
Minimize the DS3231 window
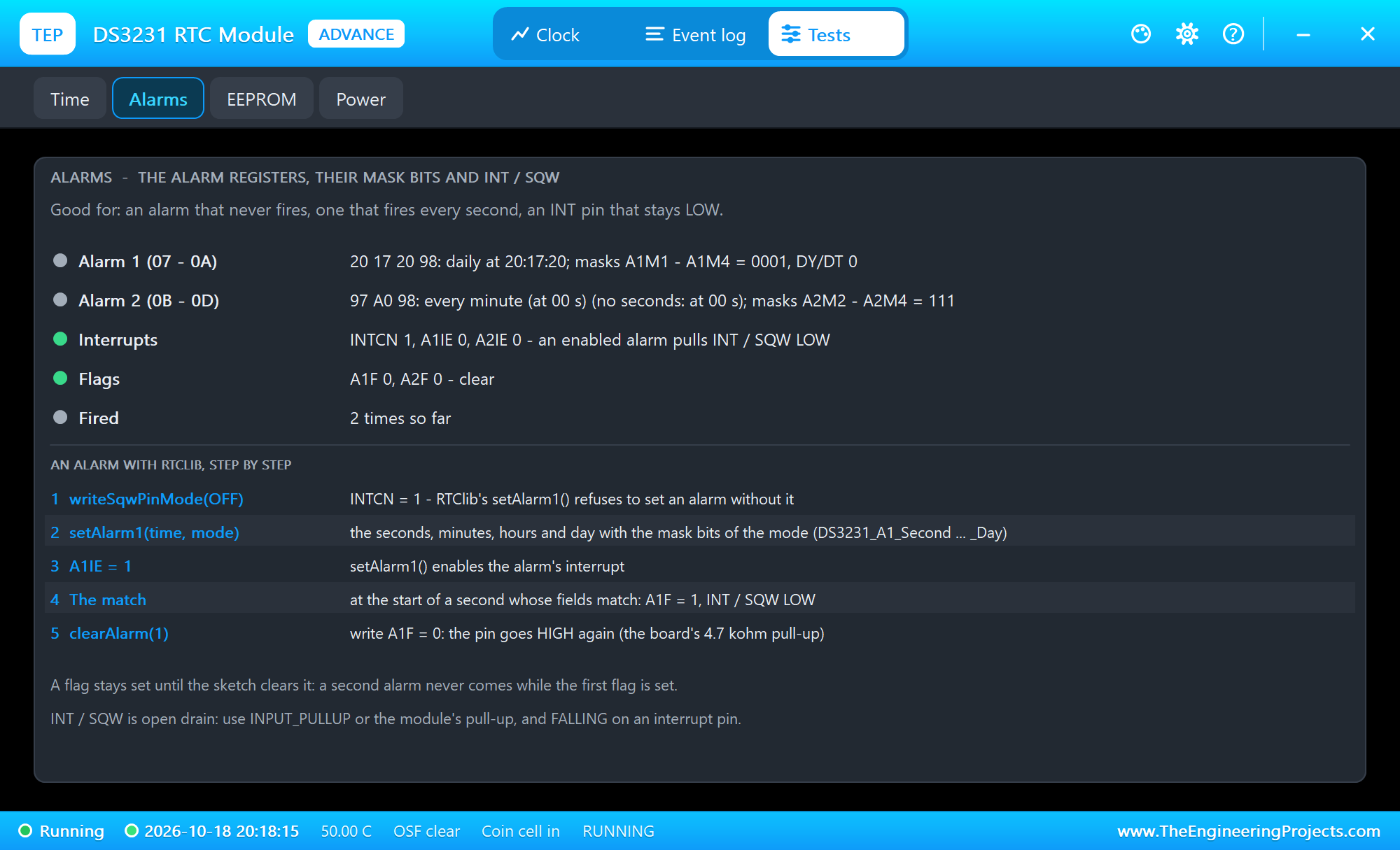point(1303,34)
